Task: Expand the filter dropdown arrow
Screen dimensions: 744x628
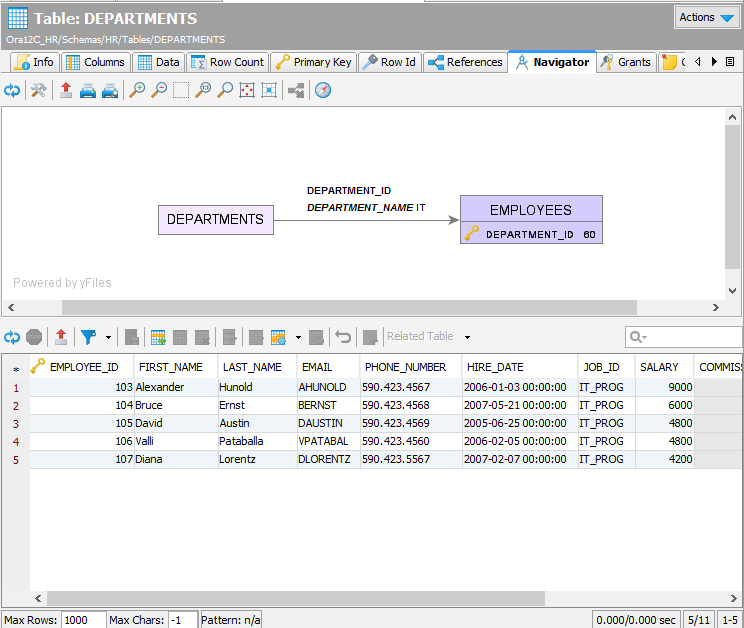Action: (x=107, y=337)
